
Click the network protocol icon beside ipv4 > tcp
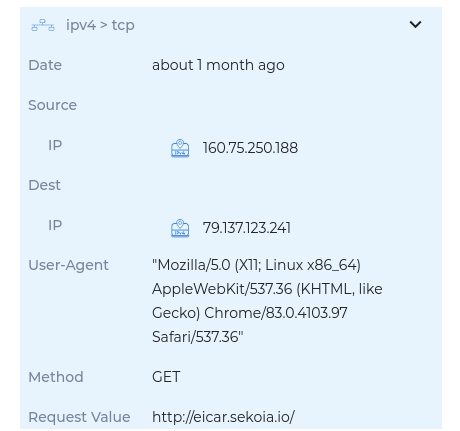43,25
